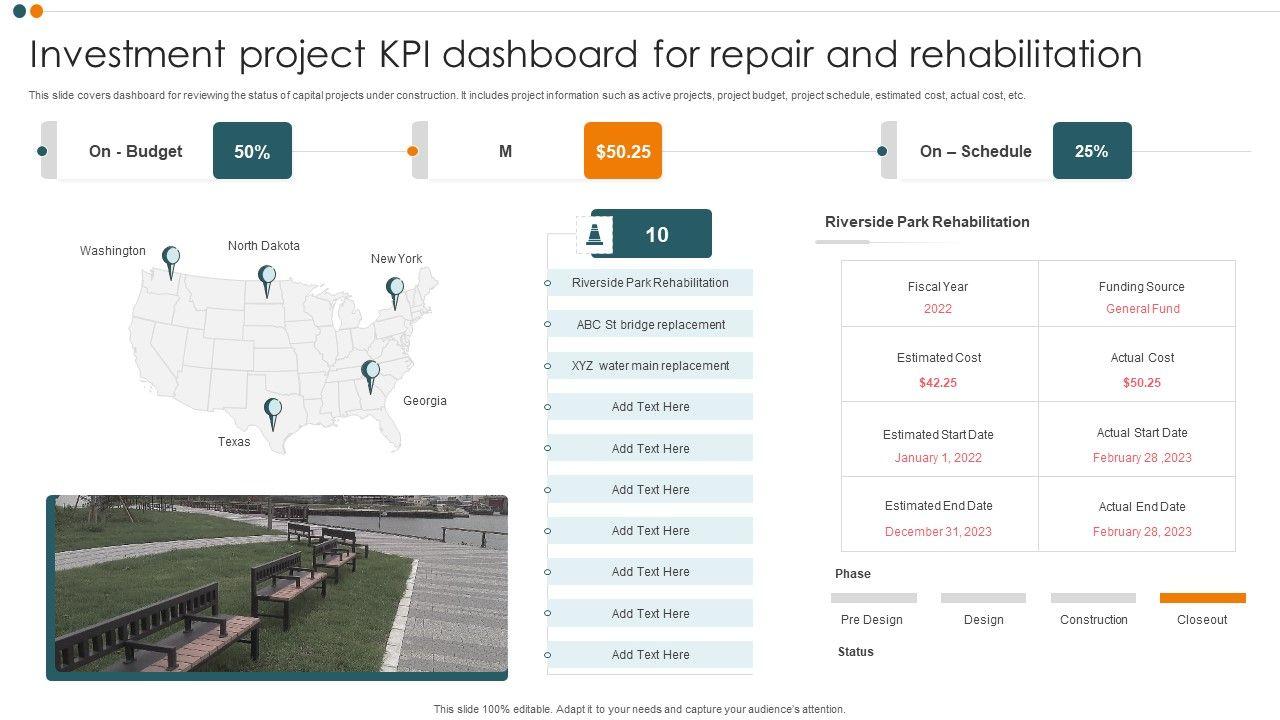
Task: Select the XYZ water main replacement bullet
Action: tap(548, 366)
